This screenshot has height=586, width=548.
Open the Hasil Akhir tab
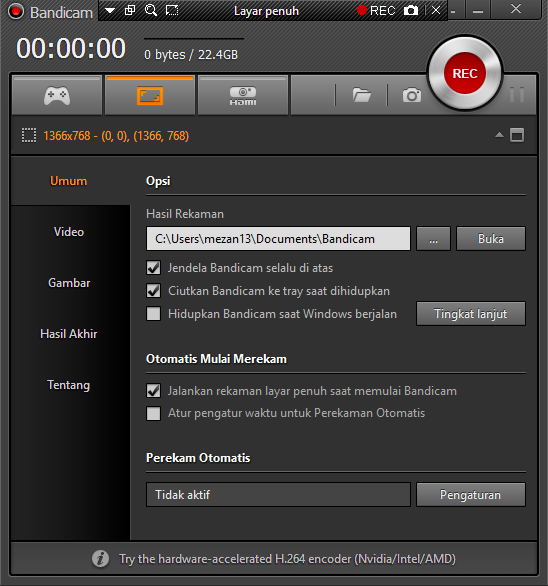pyautogui.click(x=69, y=334)
